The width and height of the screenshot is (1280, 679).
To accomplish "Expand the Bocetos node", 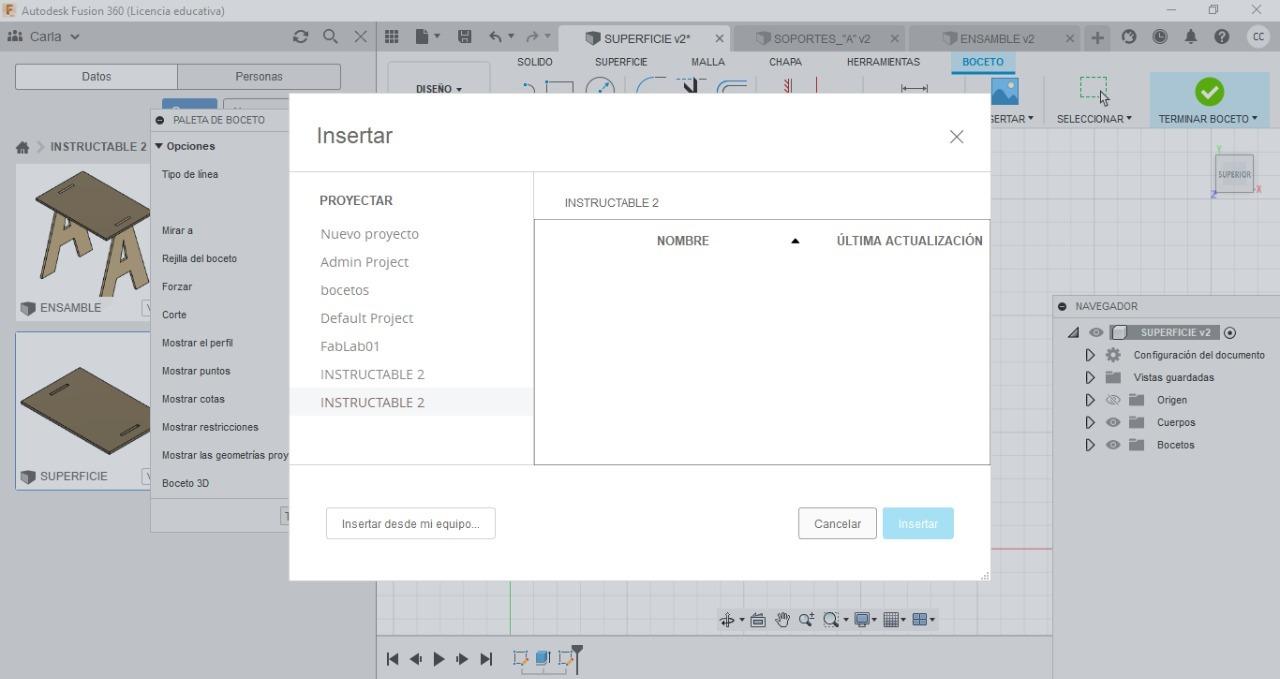I will coord(1090,445).
